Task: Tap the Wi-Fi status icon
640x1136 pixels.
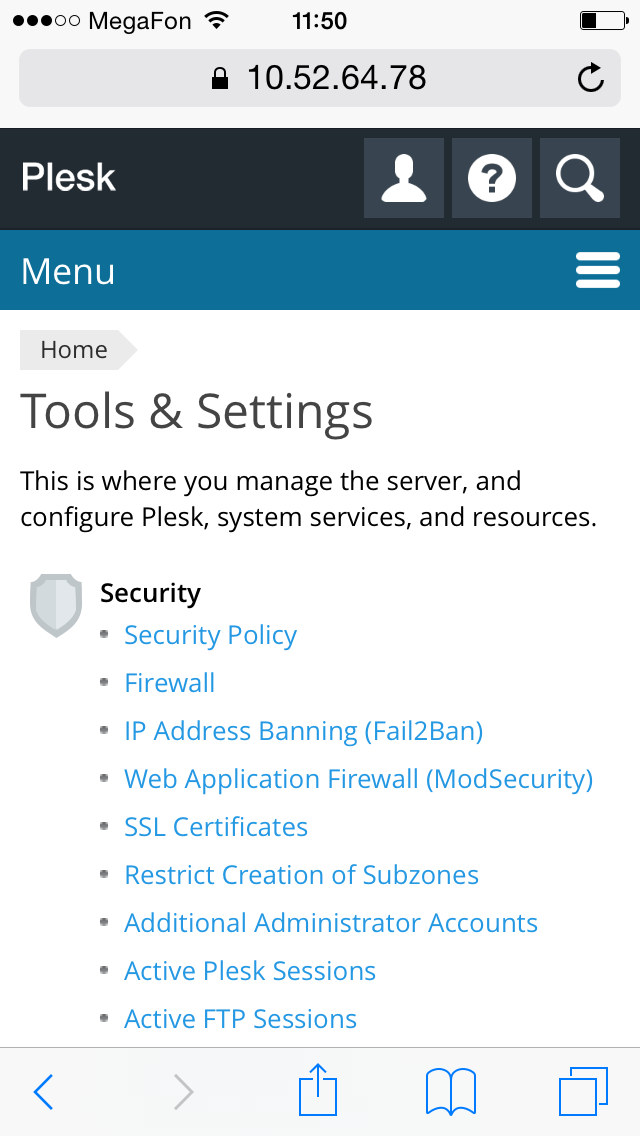Action: point(215,20)
